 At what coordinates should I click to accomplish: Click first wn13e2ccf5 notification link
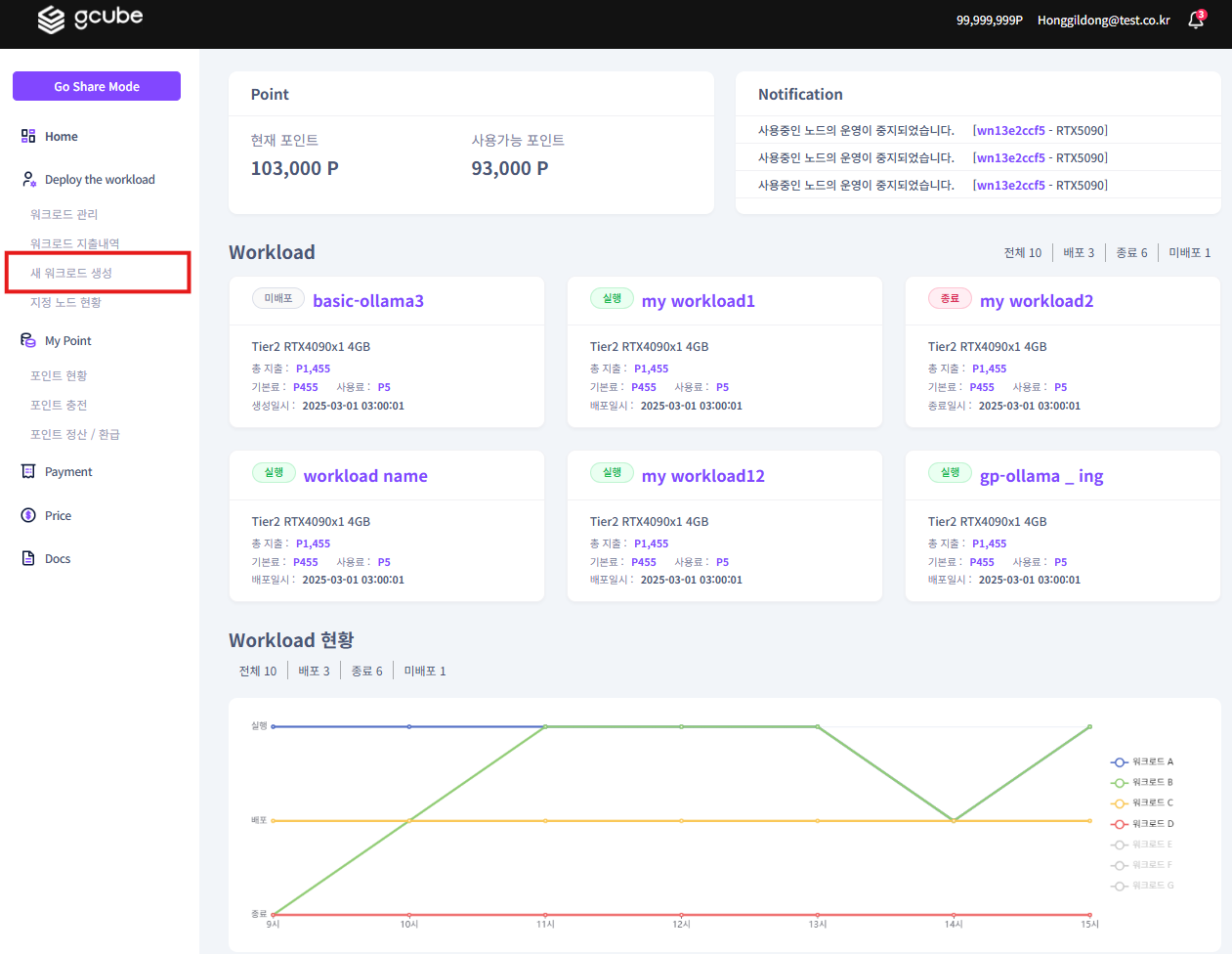coord(1010,131)
